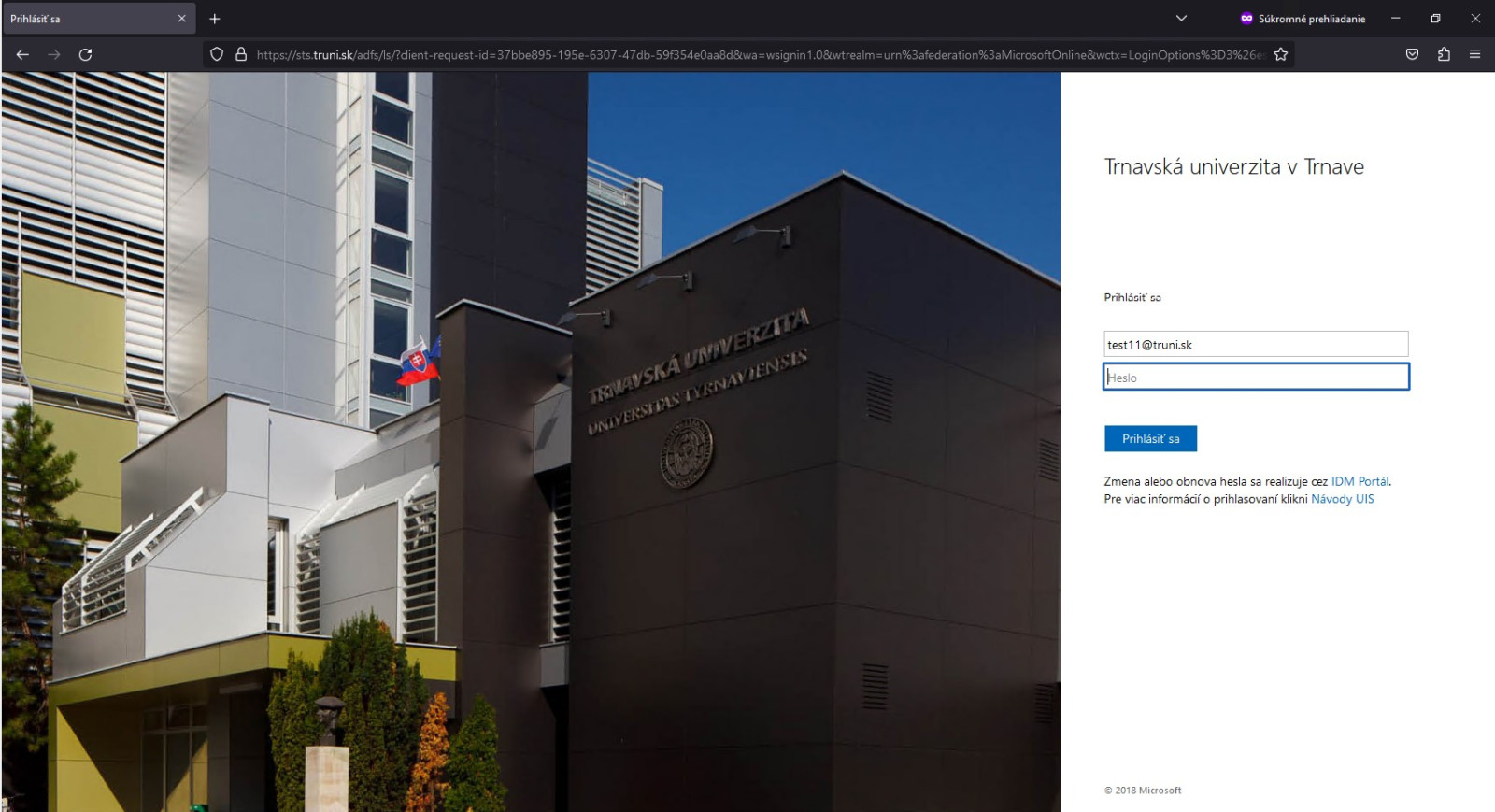Click the '© 2018 Microsoft' footer text
Viewport: 1495px width, 812px height.
tap(1143, 791)
